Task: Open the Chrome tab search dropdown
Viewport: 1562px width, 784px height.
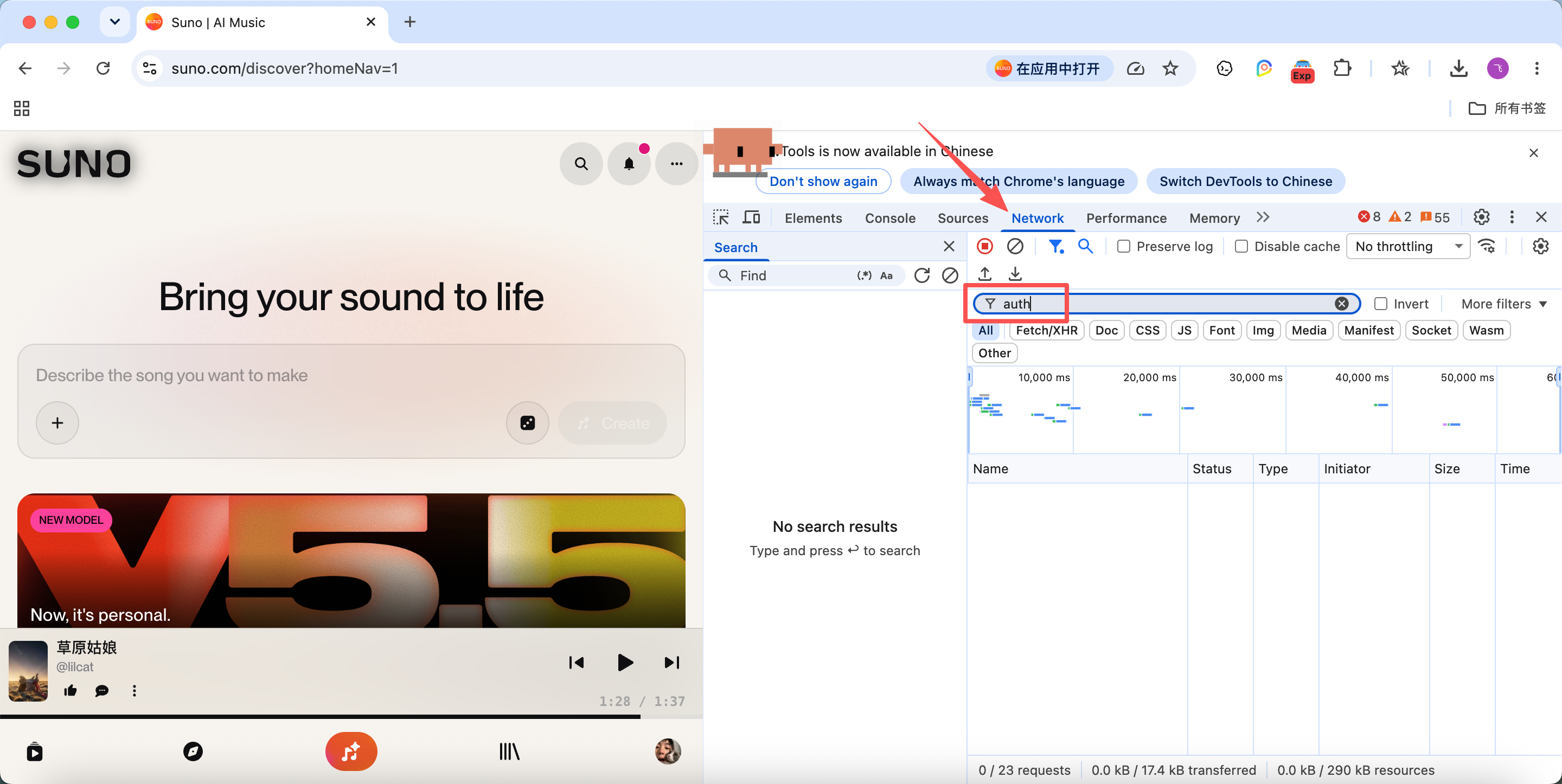Action: pyautogui.click(x=114, y=22)
